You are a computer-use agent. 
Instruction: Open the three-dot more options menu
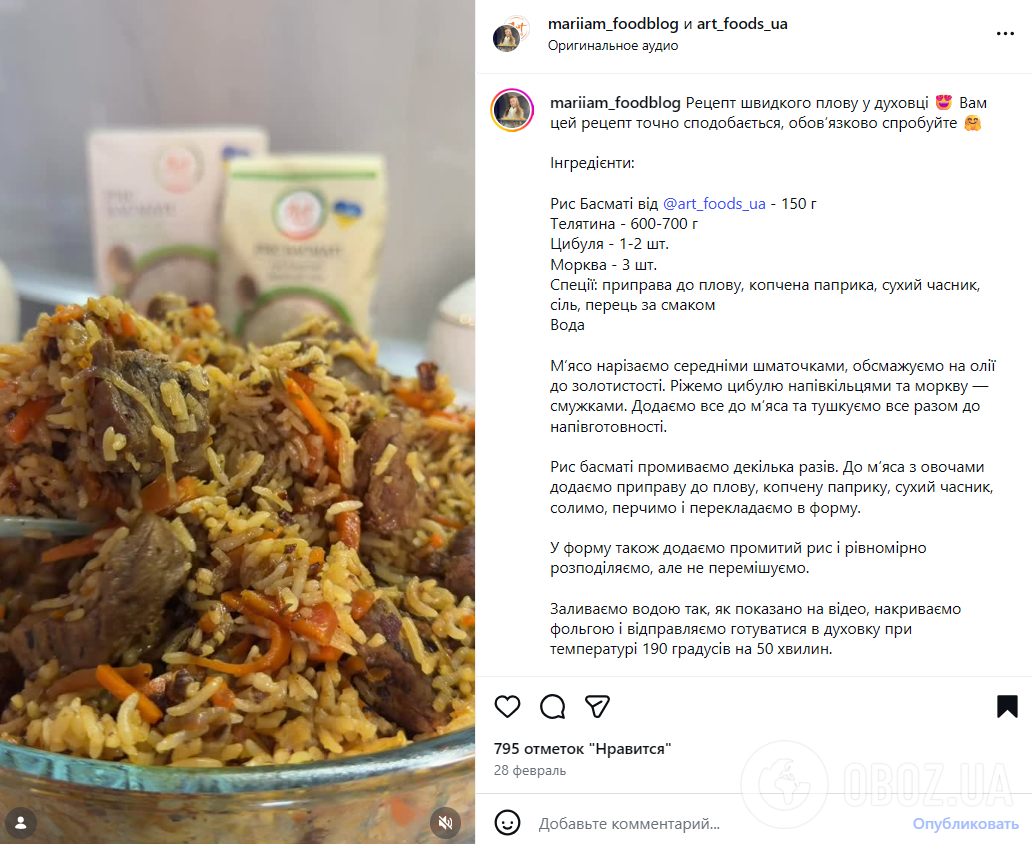tap(1005, 34)
